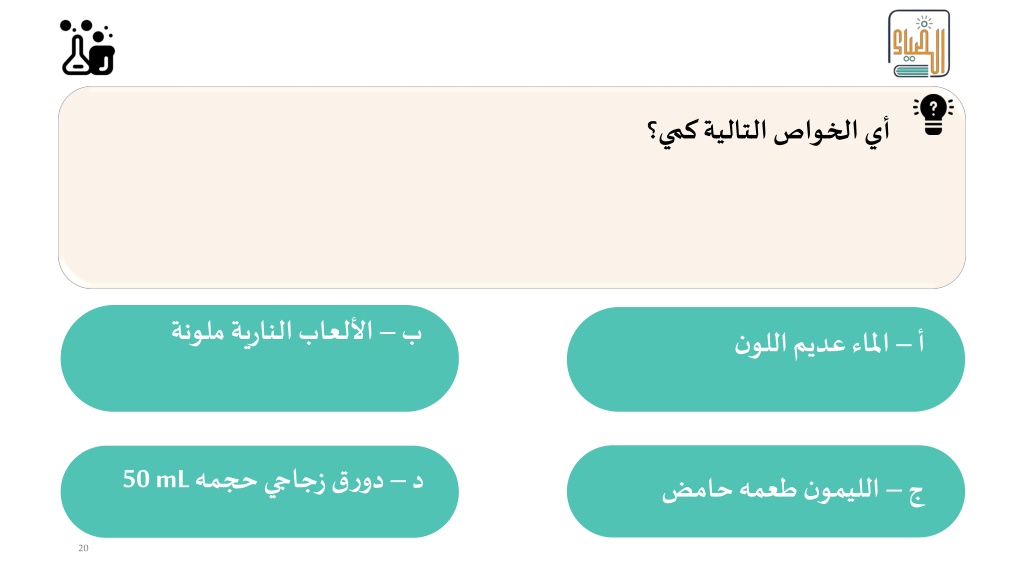The image size is (1024, 576).
Task: Click the flask shape in chemist icon
Action: (77, 57)
